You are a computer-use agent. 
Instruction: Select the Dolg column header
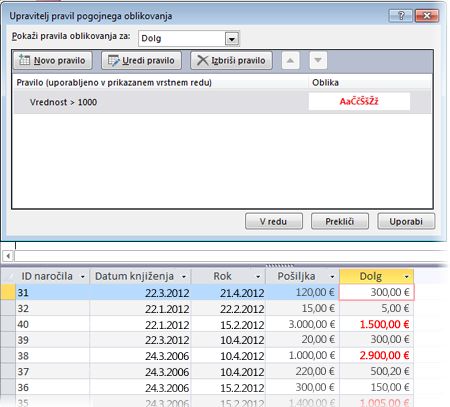point(376,276)
